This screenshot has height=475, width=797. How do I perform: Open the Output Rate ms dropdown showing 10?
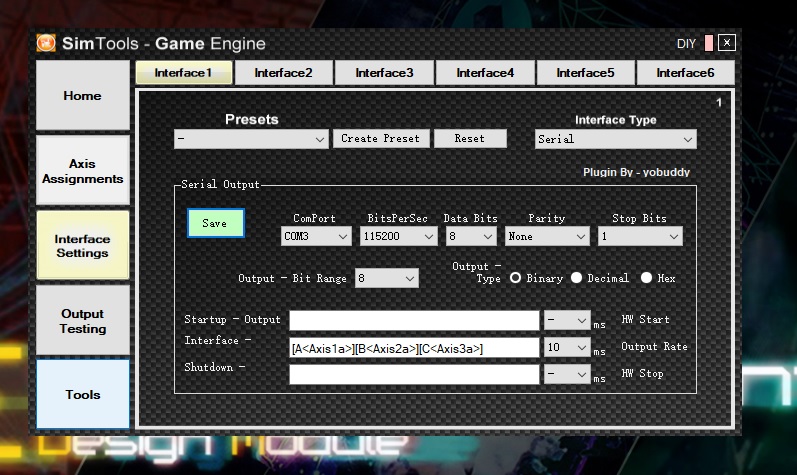(567, 347)
